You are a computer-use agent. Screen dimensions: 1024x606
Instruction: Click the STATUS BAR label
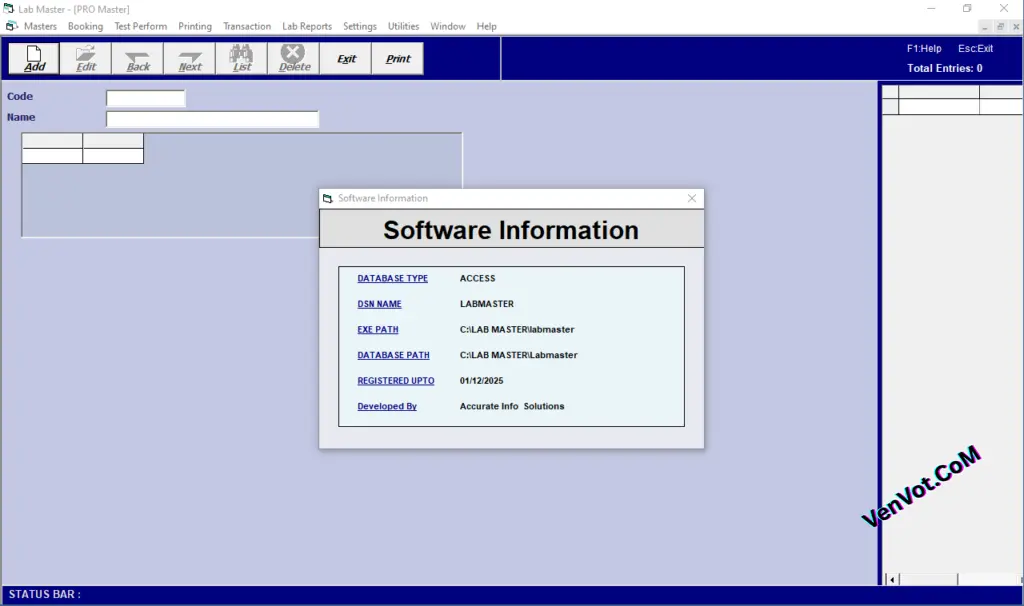pyautogui.click(x=44, y=594)
